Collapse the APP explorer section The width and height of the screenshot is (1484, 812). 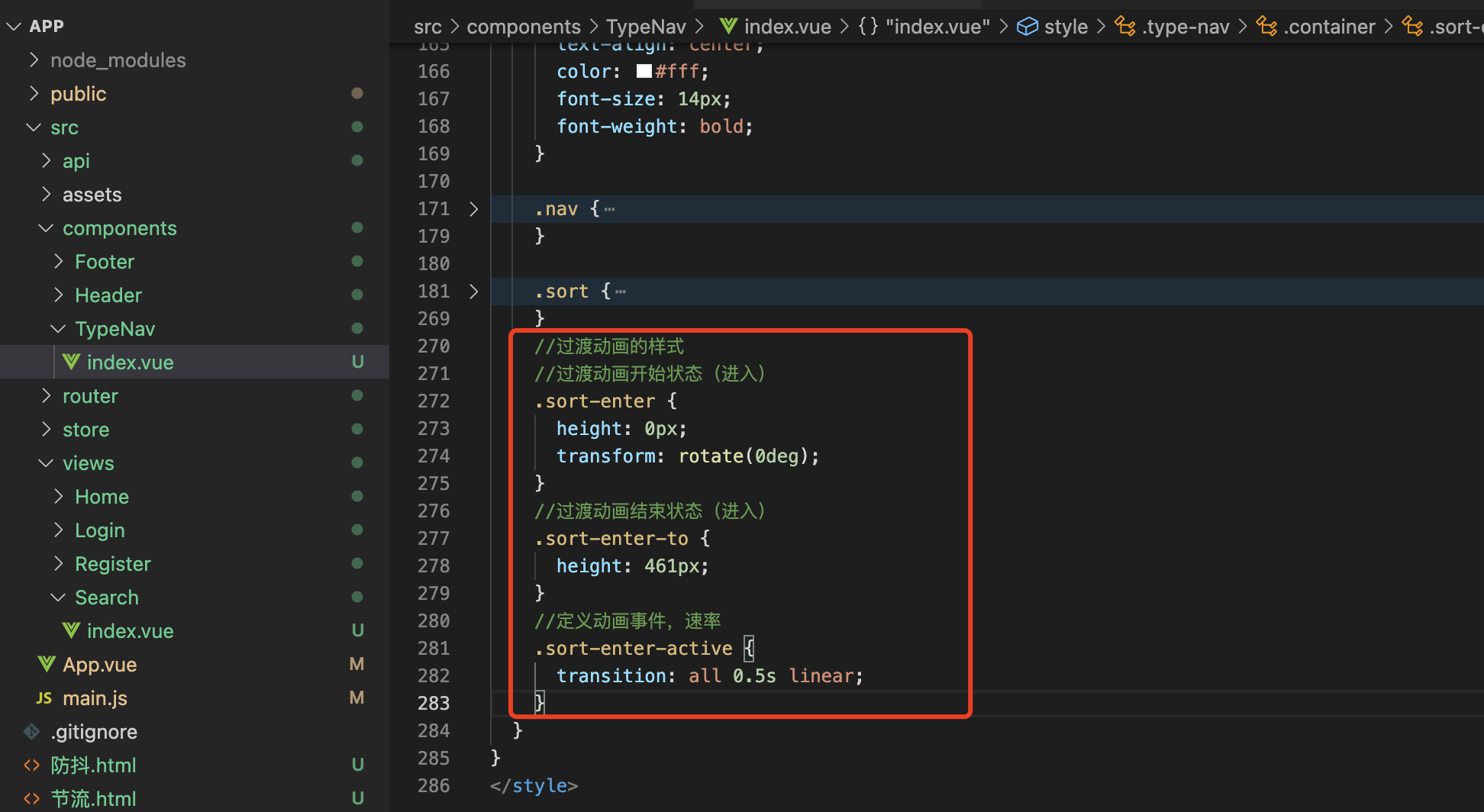[14, 26]
